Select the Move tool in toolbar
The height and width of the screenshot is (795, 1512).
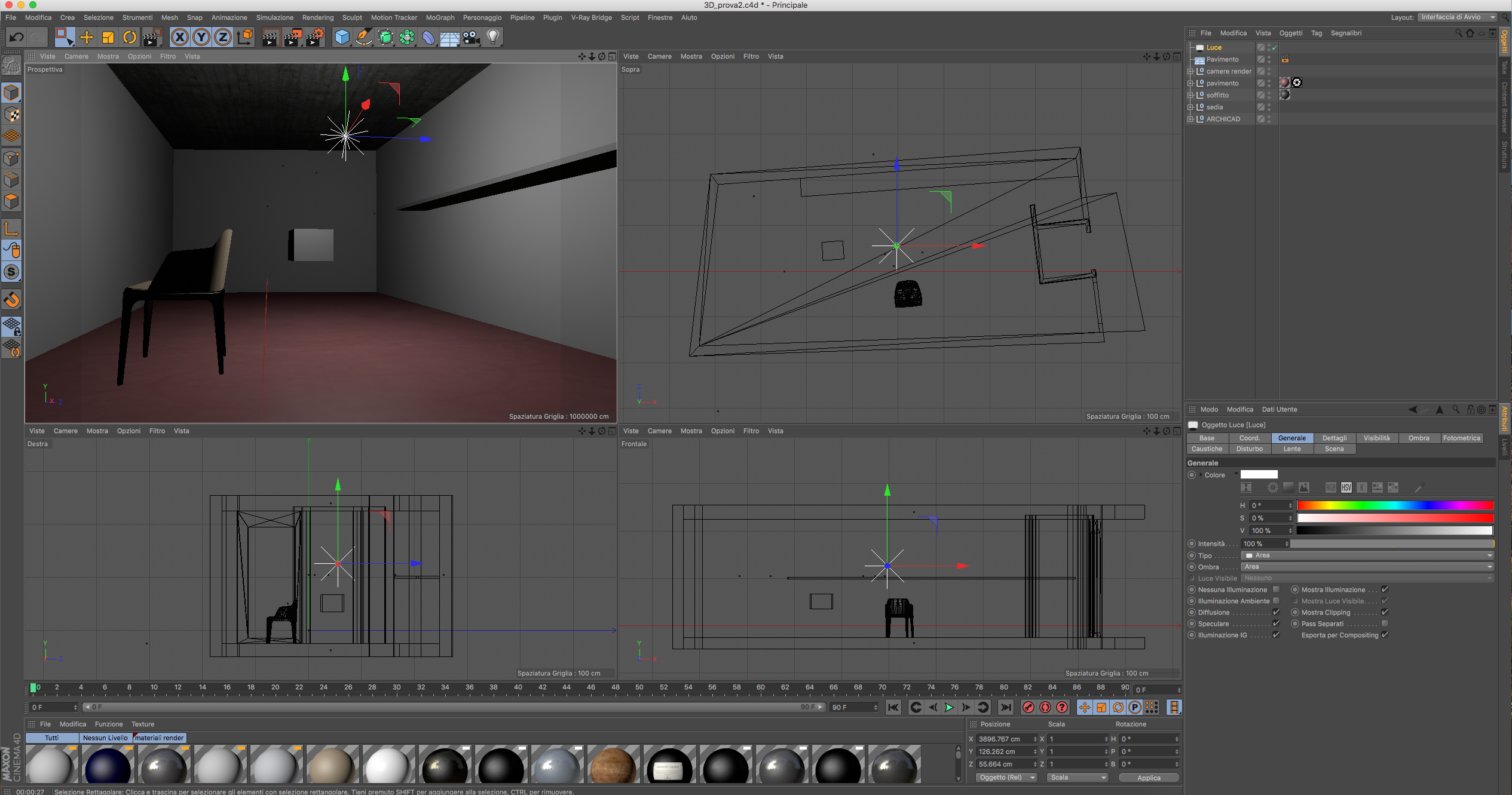pos(86,38)
